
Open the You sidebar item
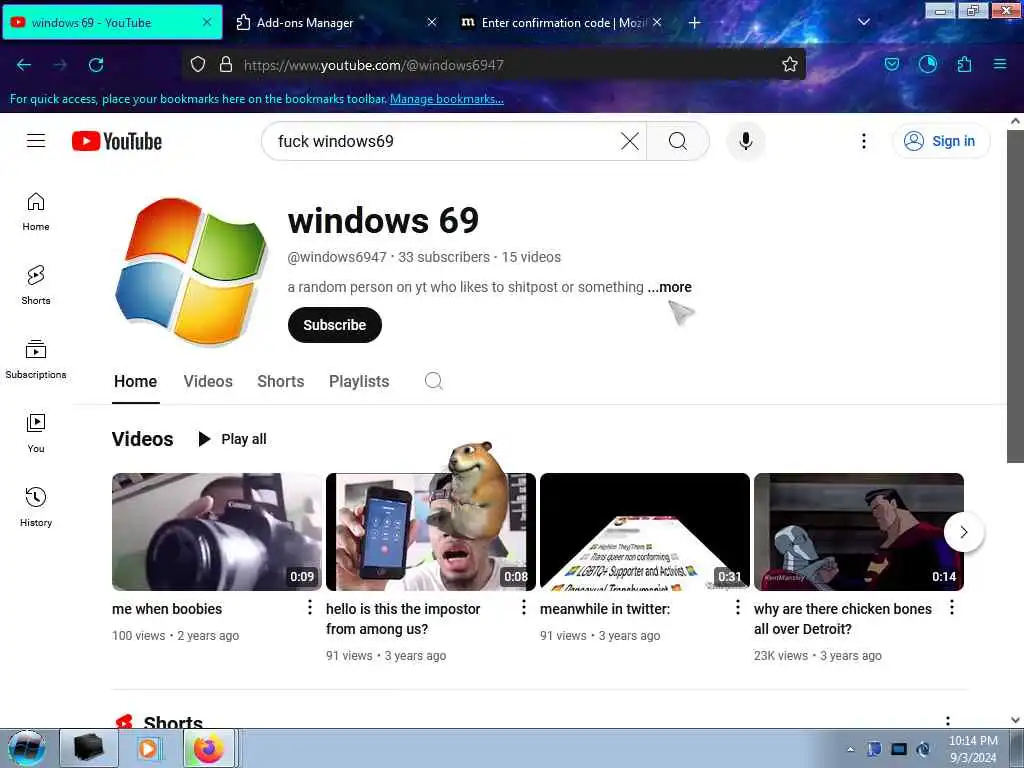pos(36,433)
